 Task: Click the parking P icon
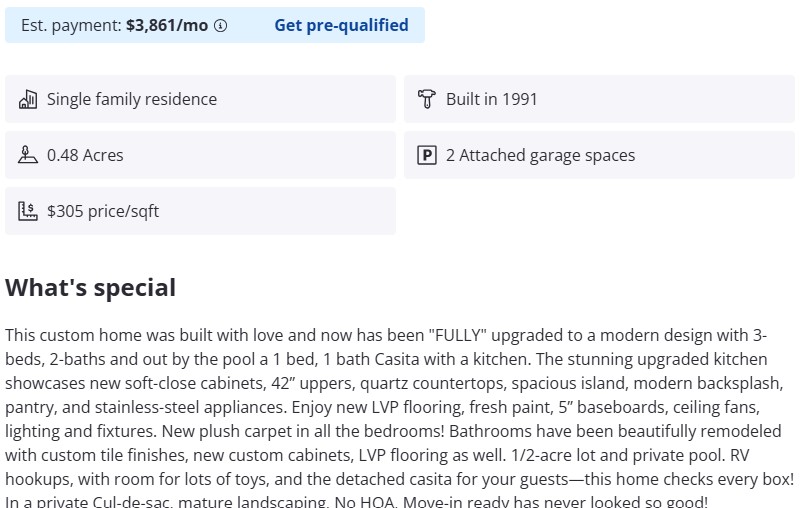tap(427, 155)
